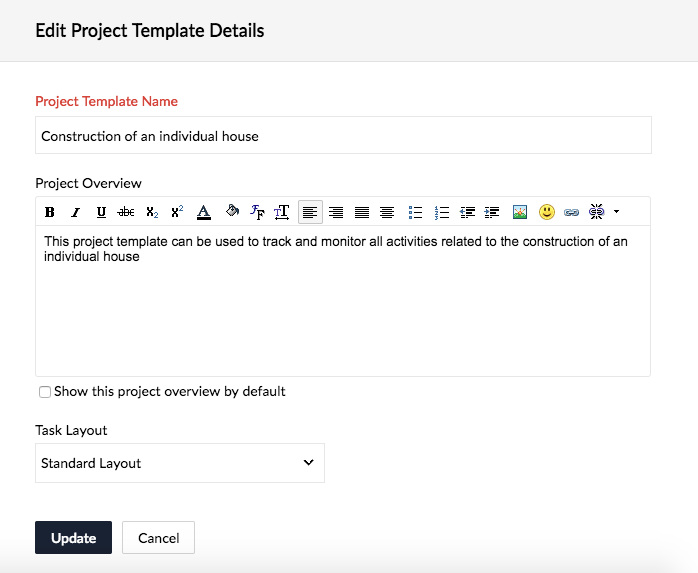Apply strikethrough formatting
The height and width of the screenshot is (573, 698).
126,212
